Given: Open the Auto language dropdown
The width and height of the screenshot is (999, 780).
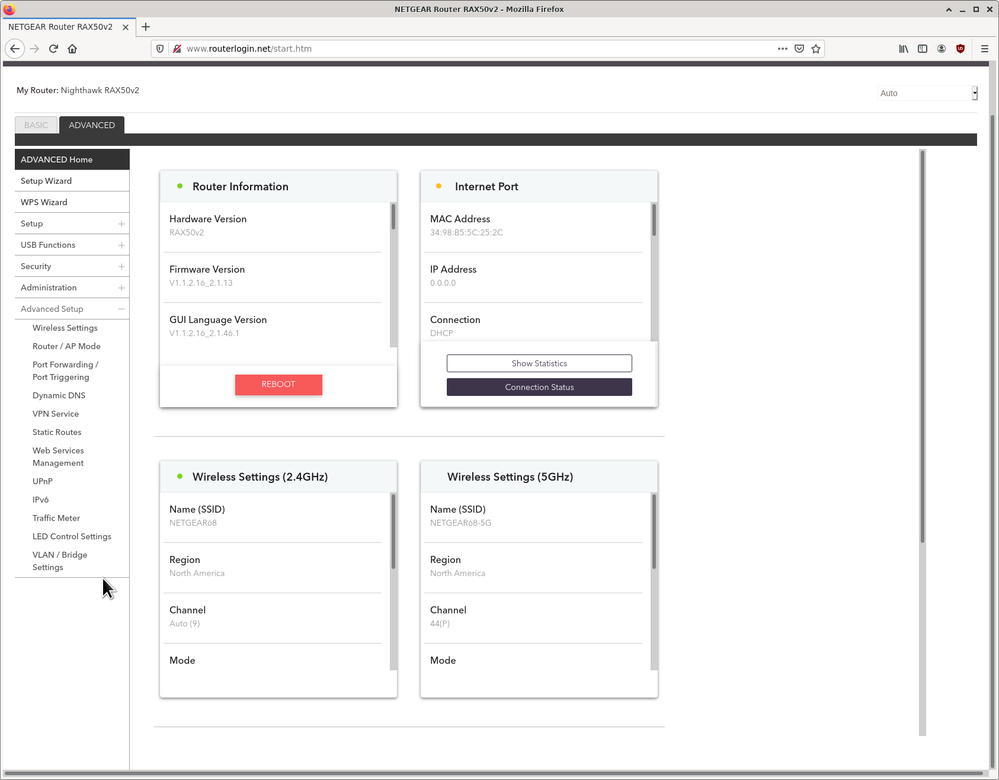Looking at the screenshot, I should pos(927,93).
